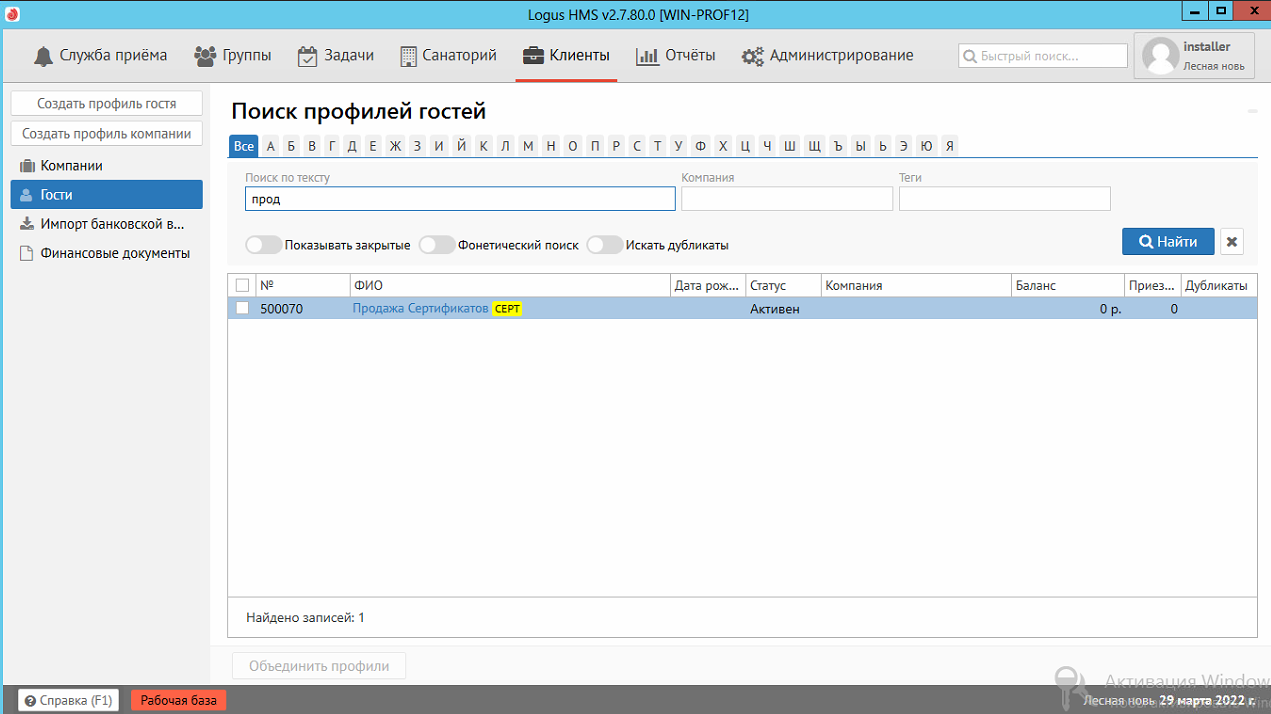Enable the Фонетический поиск switch
The image size is (1271, 714).
(436, 245)
